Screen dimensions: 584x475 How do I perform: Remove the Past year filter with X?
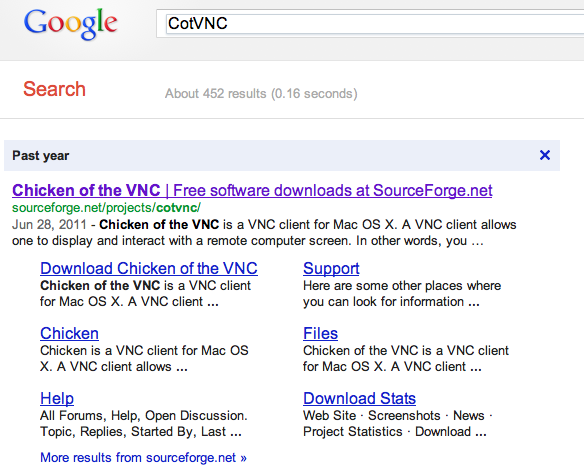[545, 155]
